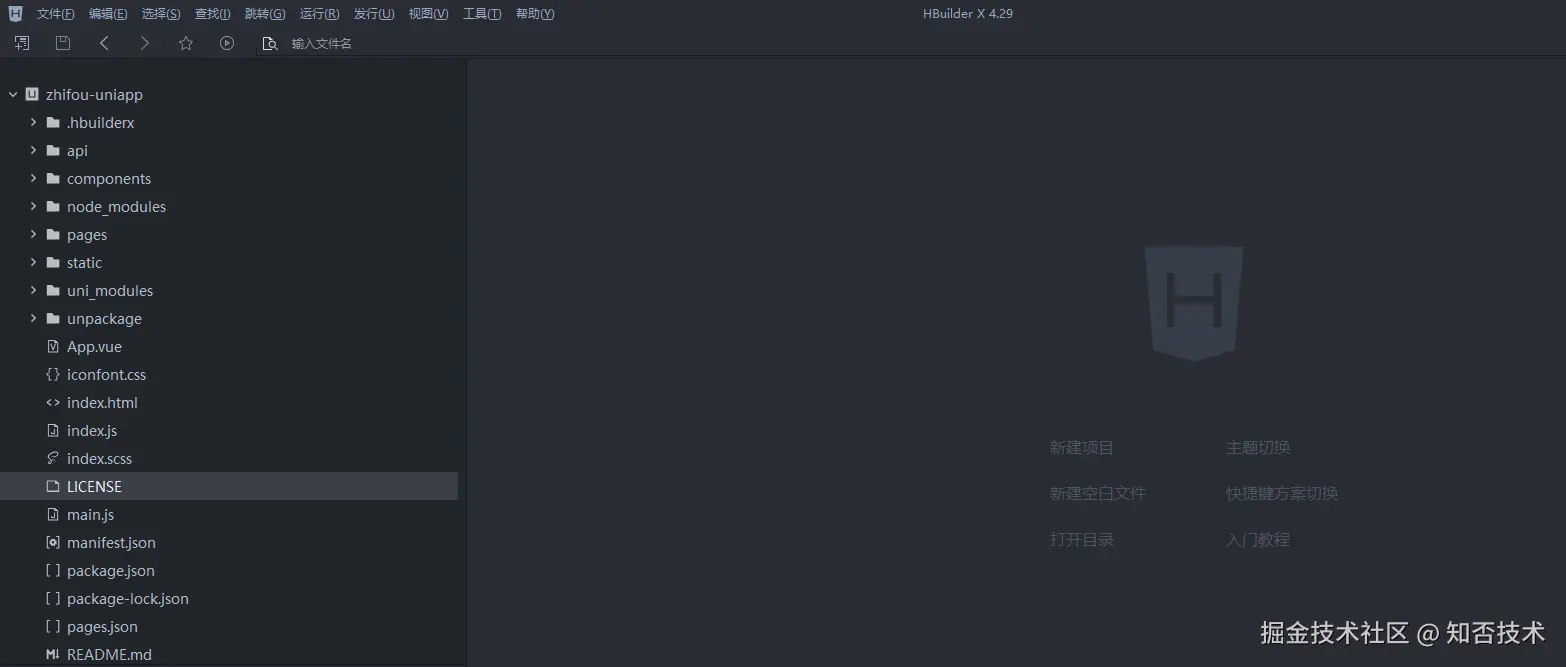
Task: Select the package-lock.json file name
Action: pyautogui.click(x=128, y=598)
